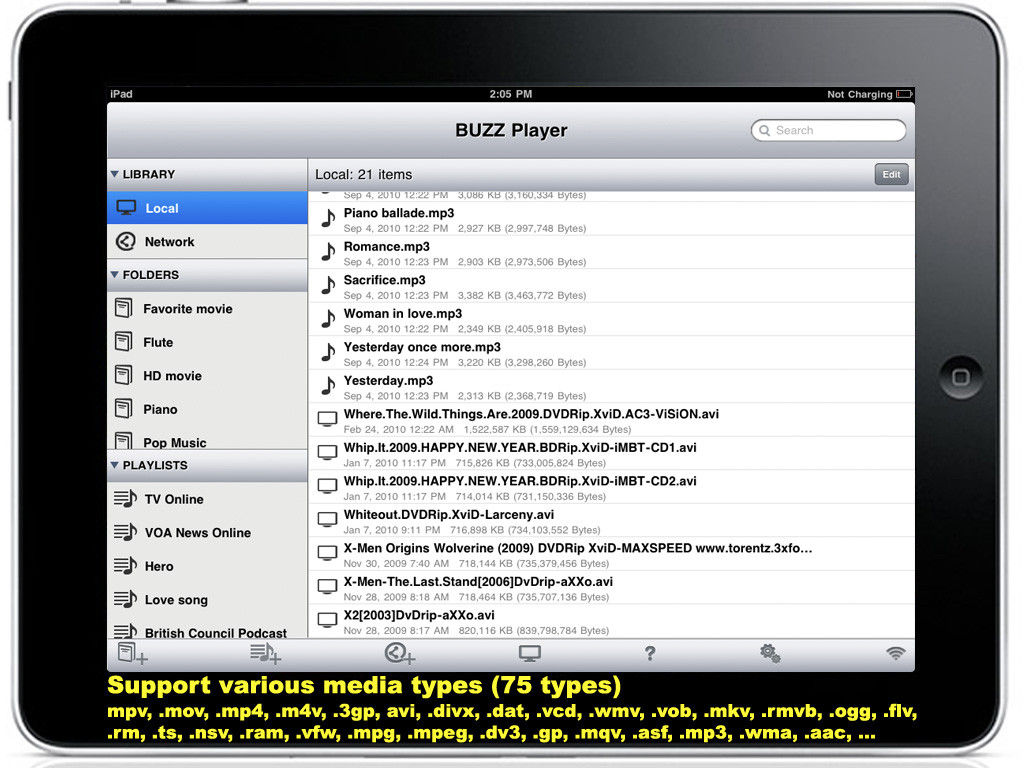1024x768 pixels.
Task: Open the monitor display toolbar icon
Action: (x=530, y=653)
